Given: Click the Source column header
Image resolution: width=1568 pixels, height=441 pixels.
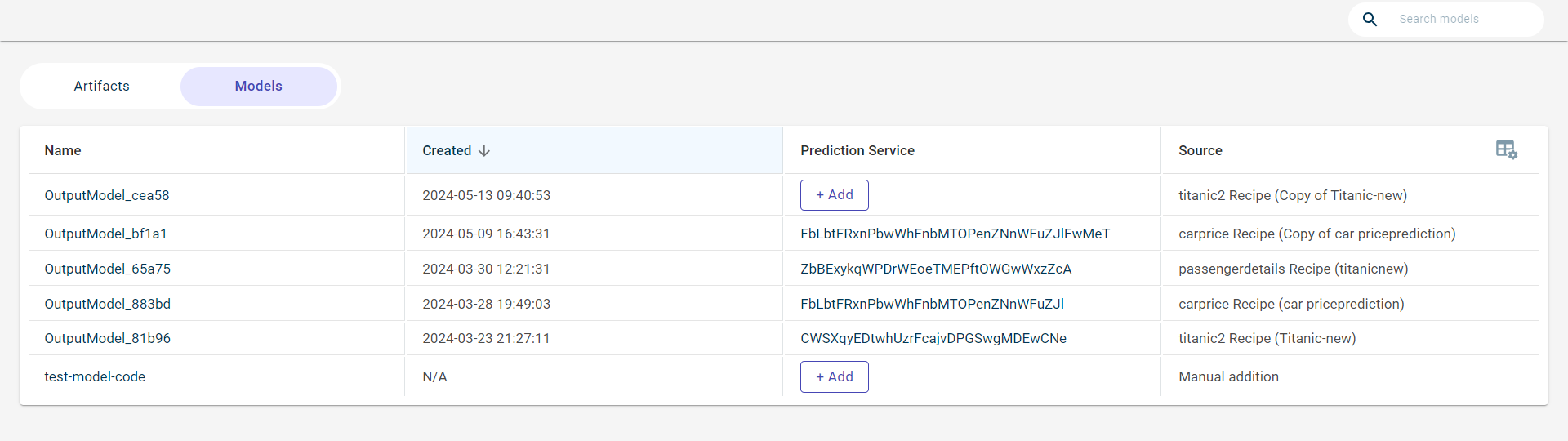Looking at the screenshot, I should [1200, 150].
